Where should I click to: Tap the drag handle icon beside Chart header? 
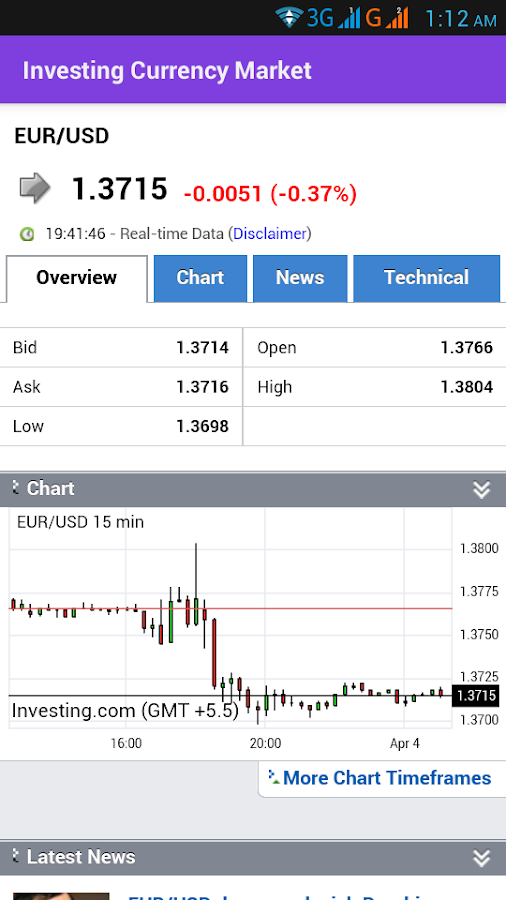16,488
